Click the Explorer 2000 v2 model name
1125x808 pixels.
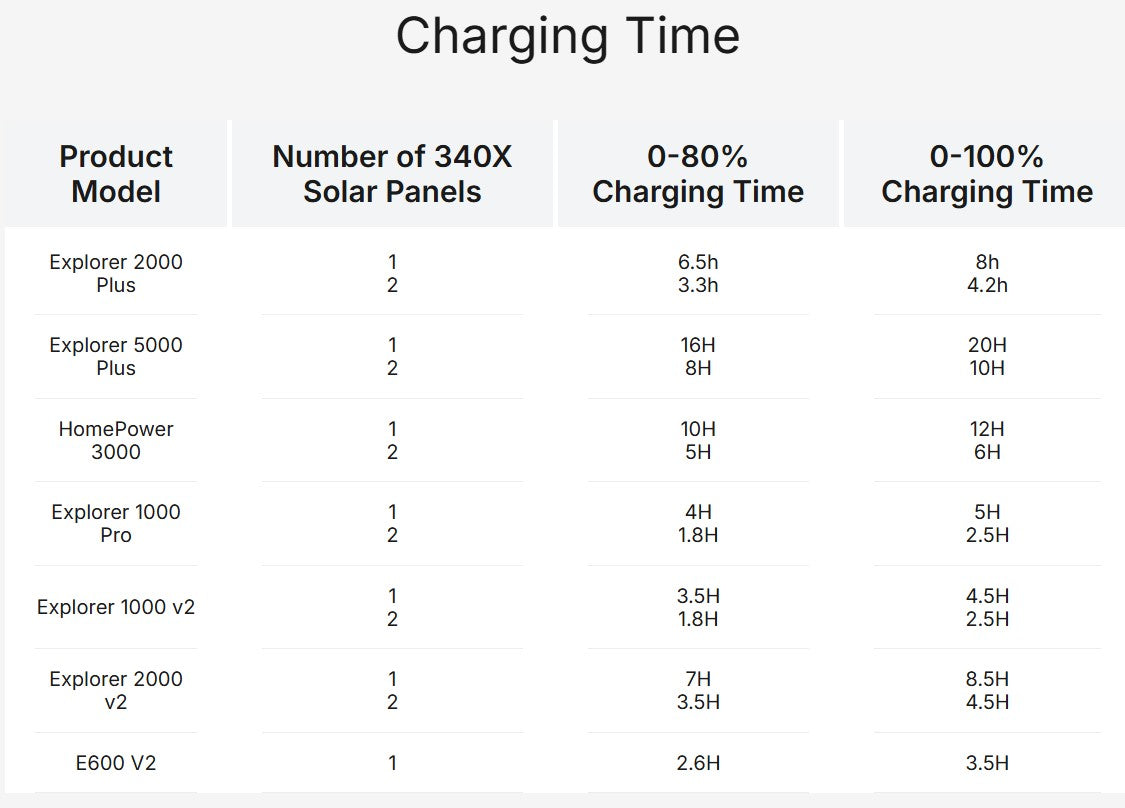[x=116, y=690]
